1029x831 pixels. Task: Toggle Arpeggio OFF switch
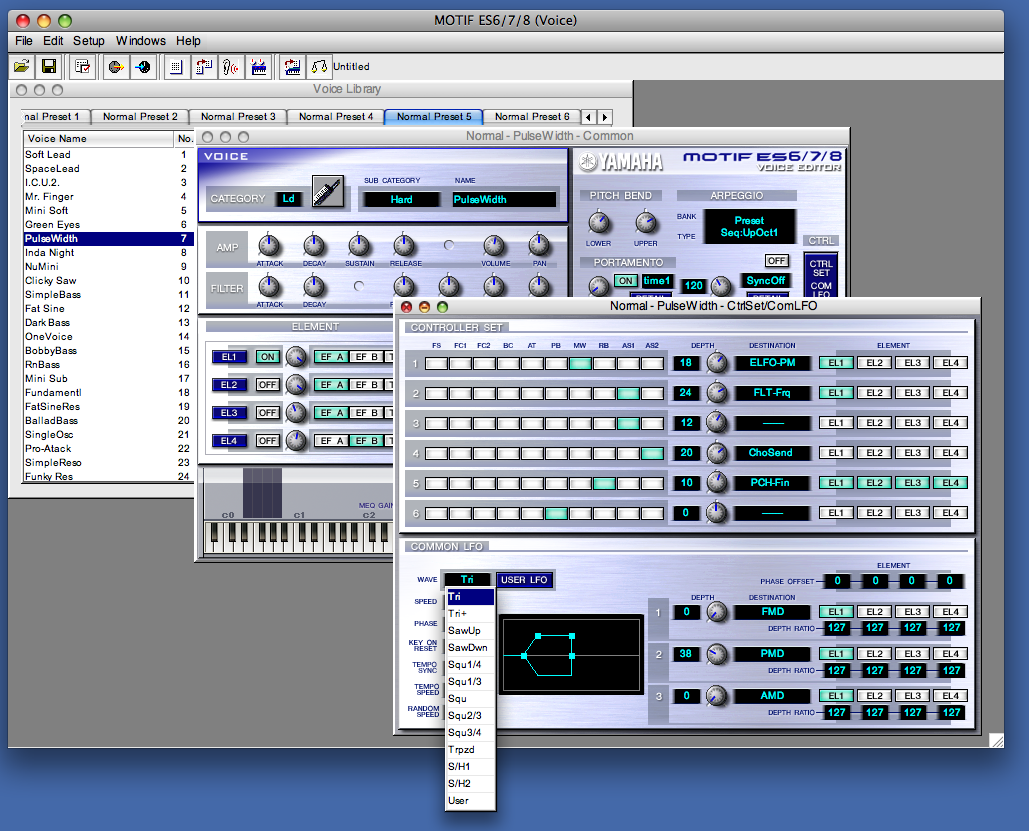(x=776, y=261)
